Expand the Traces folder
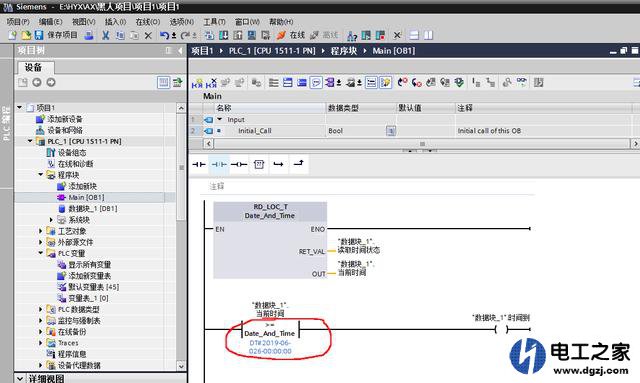The height and width of the screenshot is (383, 640). pyautogui.click(x=40, y=343)
